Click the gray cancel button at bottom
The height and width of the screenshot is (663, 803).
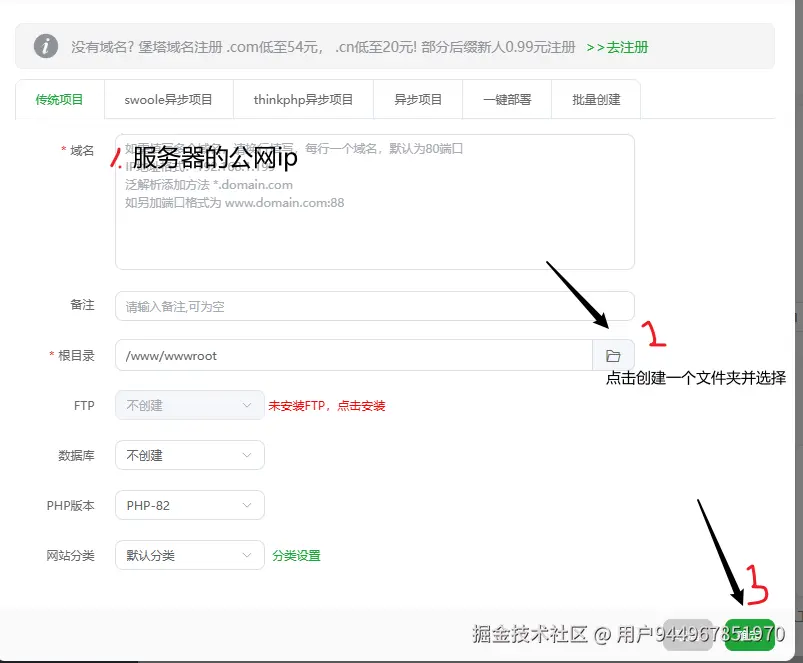click(x=688, y=635)
